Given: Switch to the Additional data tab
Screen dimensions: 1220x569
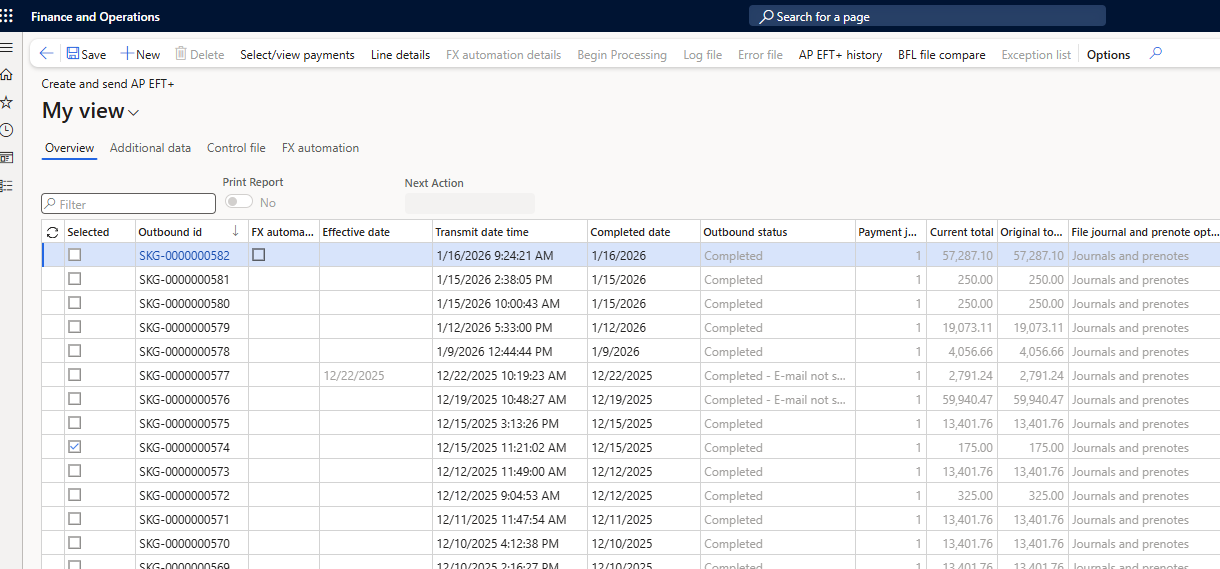Looking at the screenshot, I should pyautogui.click(x=150, y=148).
